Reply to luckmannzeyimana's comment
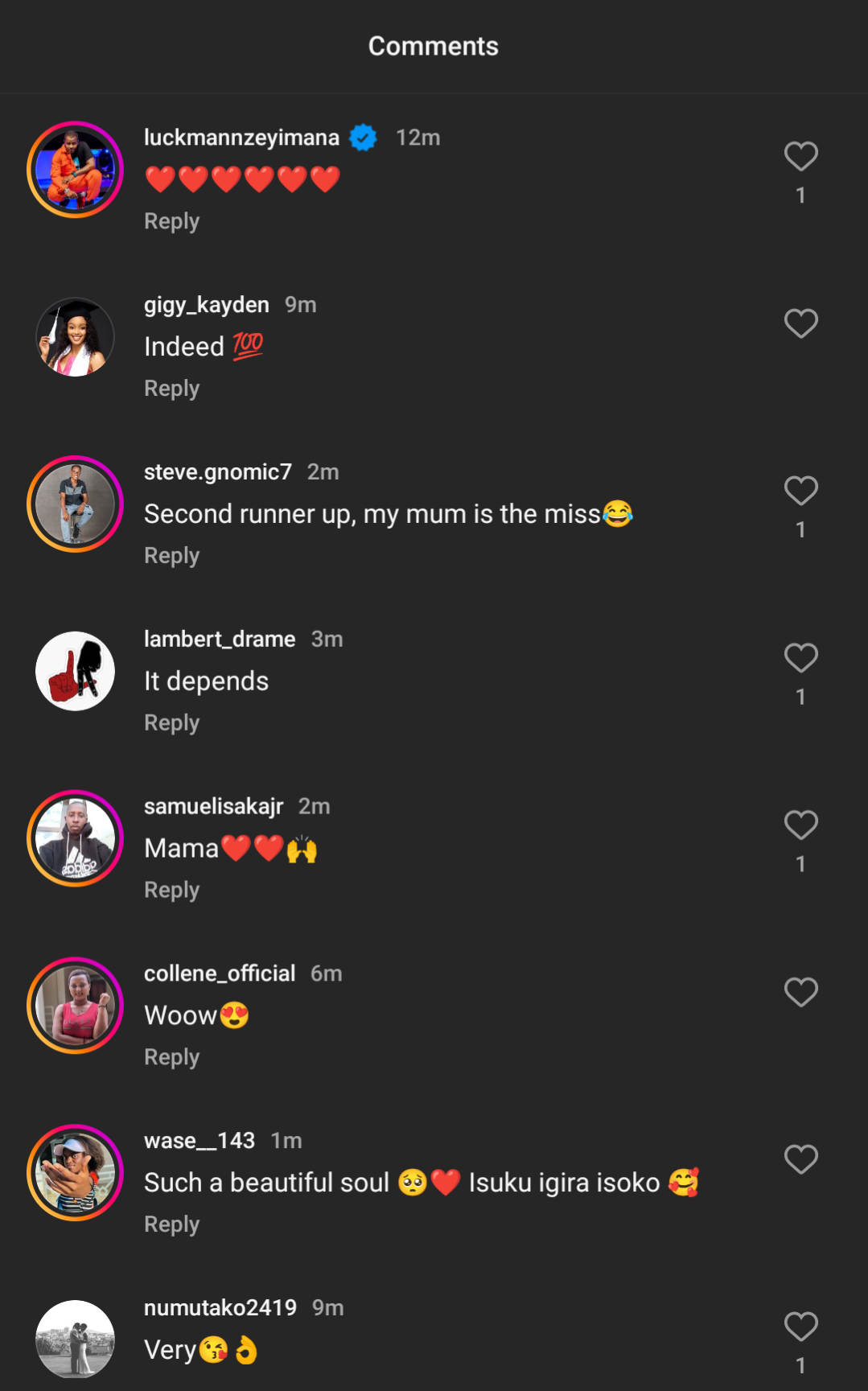Image resolution: width=868 pixels, height=1391 pixels. (171, 221)
